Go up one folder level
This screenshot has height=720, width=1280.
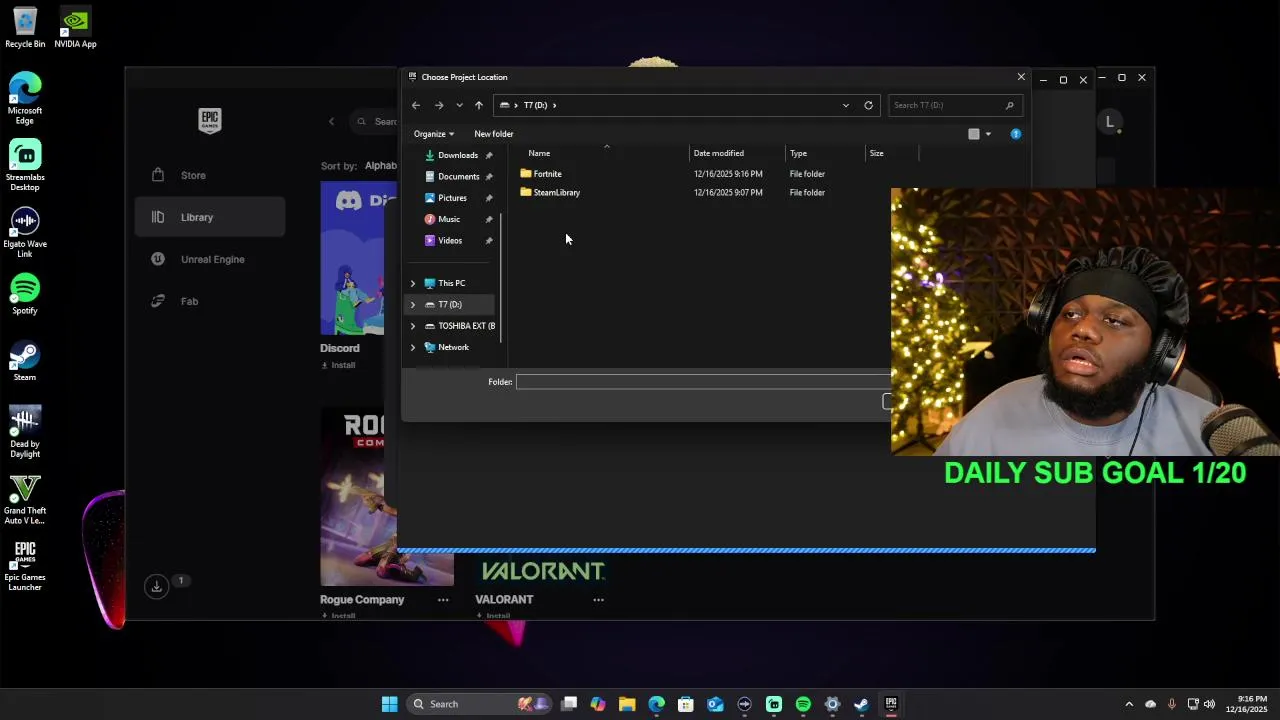pos(479,105)
